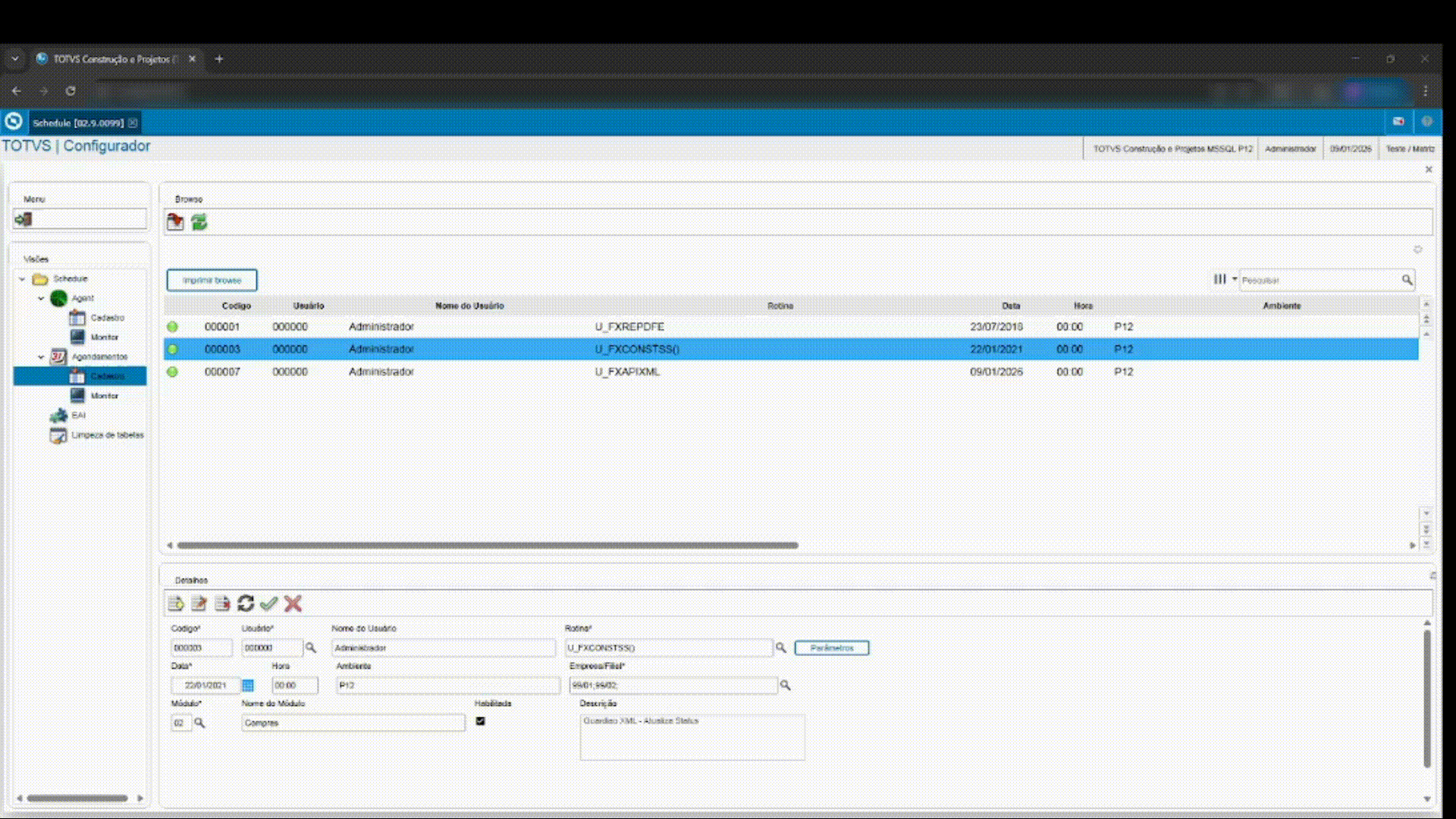
Task: Select the green status row of 000007
Action: (173, 372)
